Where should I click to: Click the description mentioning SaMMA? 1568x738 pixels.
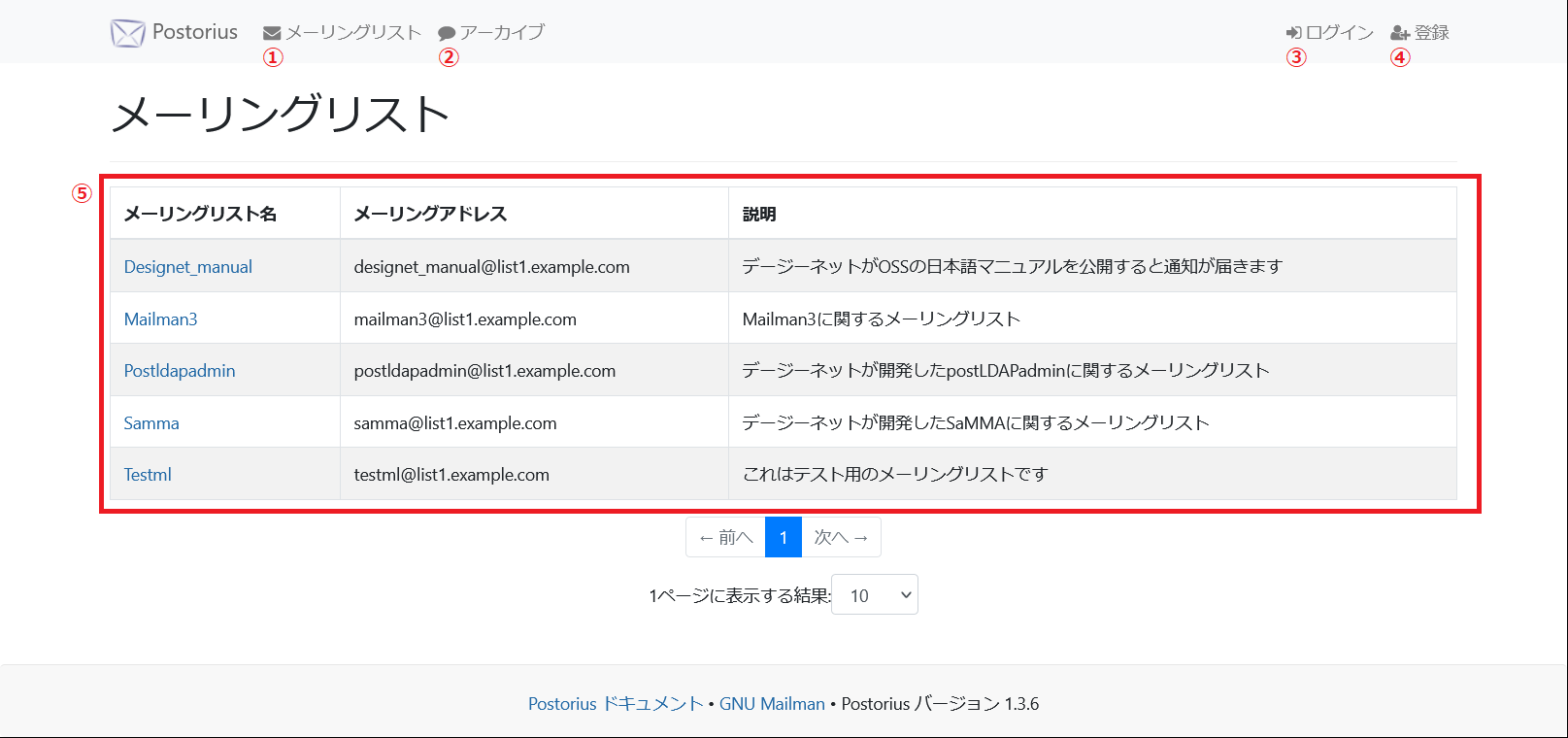pos(976,423)
